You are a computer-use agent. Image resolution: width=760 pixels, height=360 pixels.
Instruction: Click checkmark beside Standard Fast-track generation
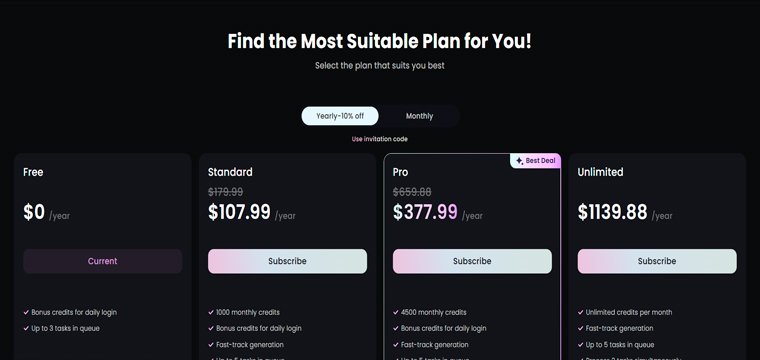tap(211, 345)
